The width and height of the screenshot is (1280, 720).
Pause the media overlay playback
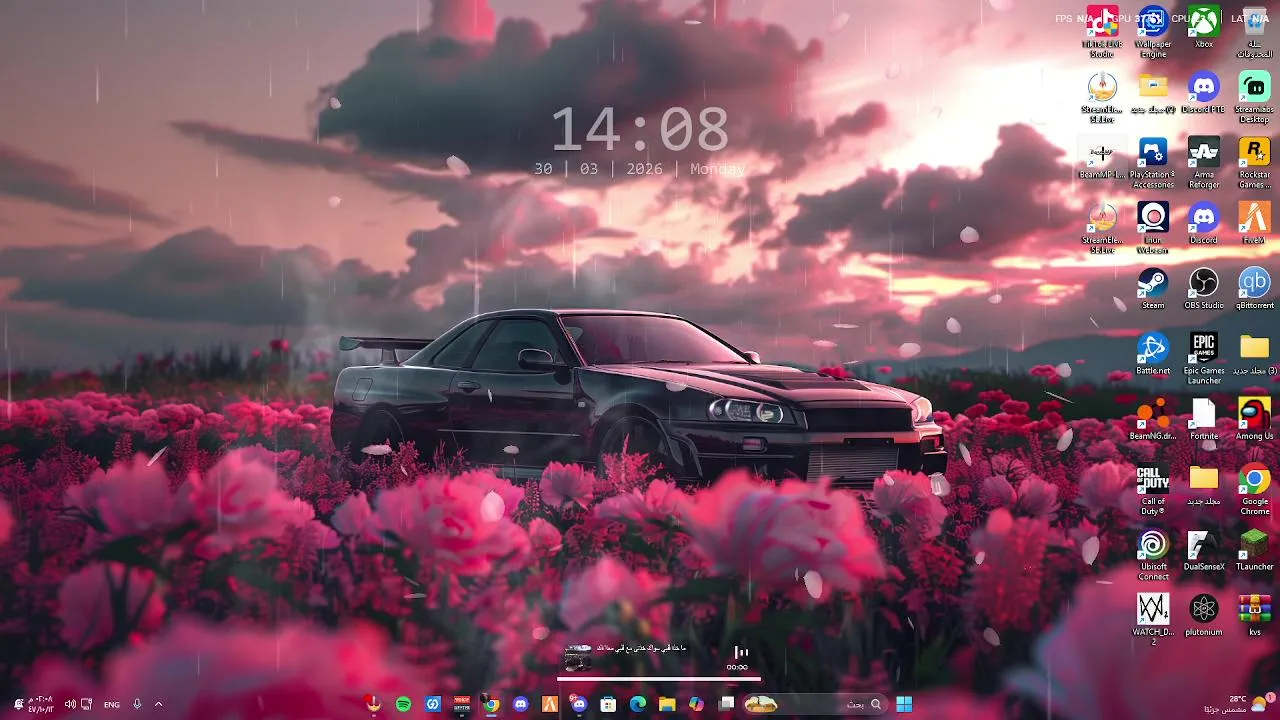pos(741,652)
